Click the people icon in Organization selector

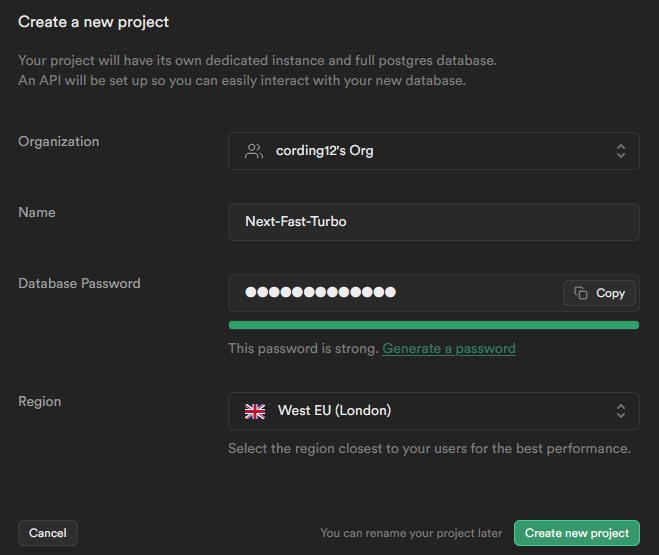point(254,151)
